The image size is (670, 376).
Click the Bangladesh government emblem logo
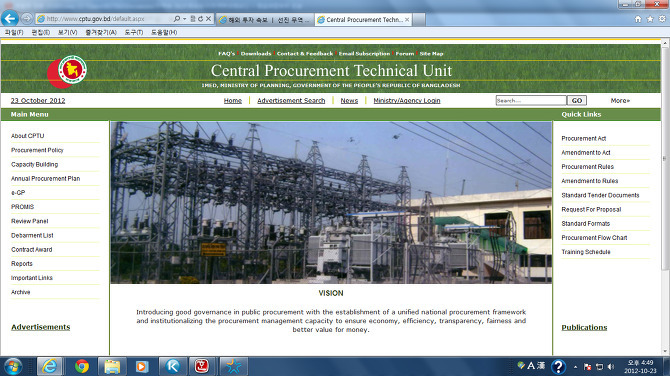[x=68, y=71]
